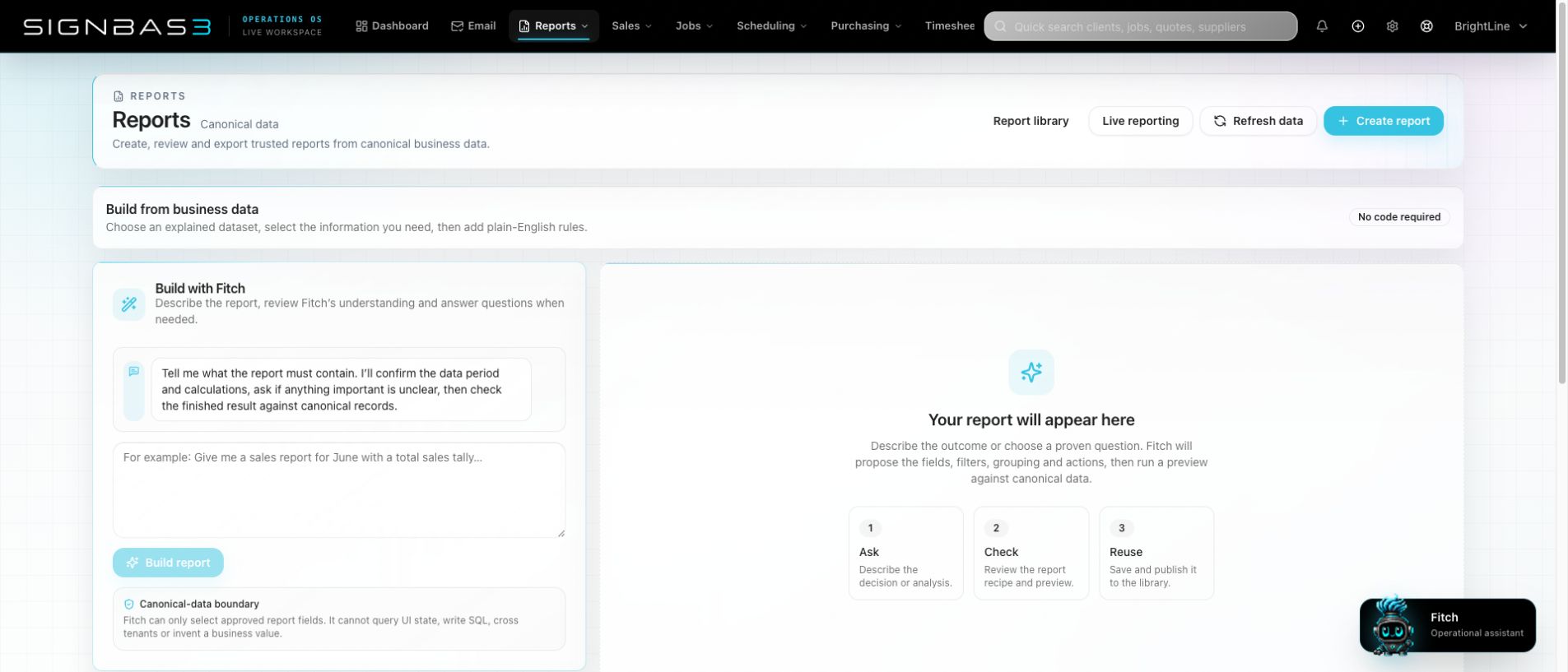Expand the Scheduling dropdown chevron

[803, 26]
